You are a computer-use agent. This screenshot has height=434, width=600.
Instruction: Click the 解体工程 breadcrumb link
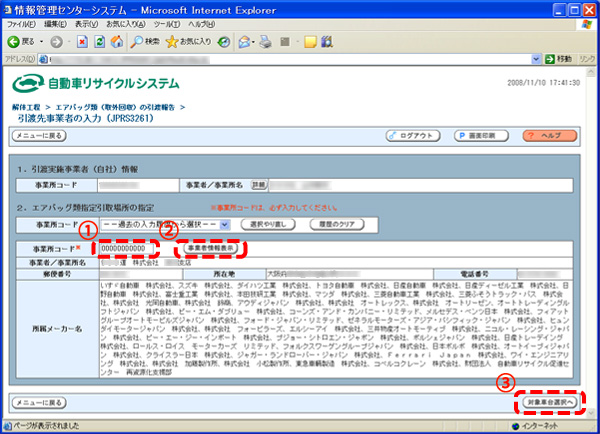point(26,108)
